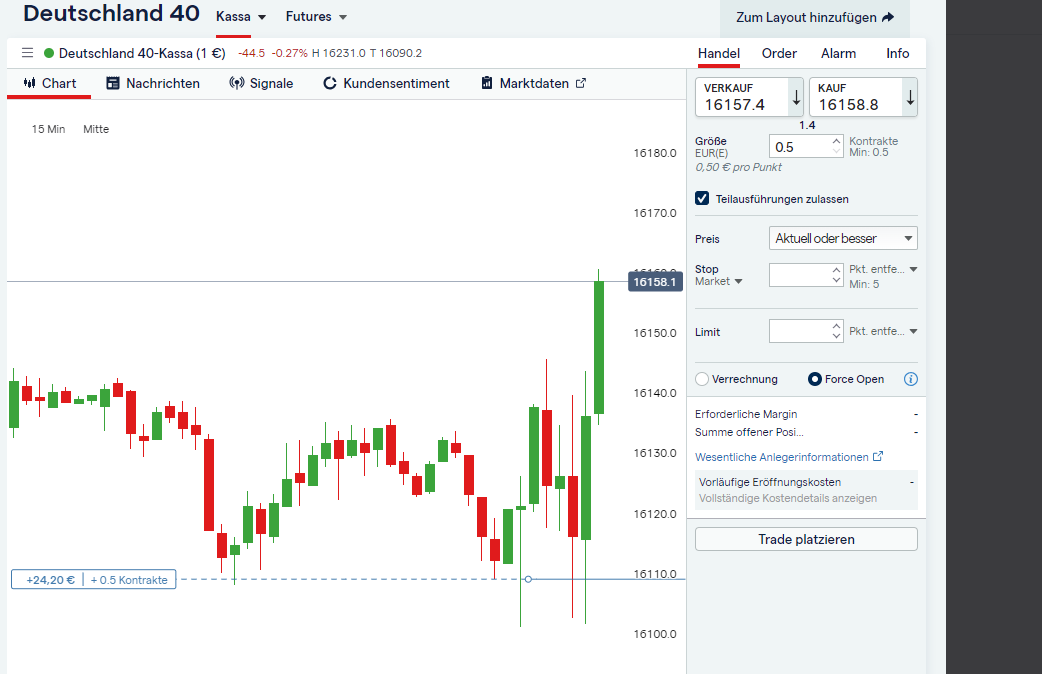
Task: Click the position level line marker on chart
Action: pos(529,579)
